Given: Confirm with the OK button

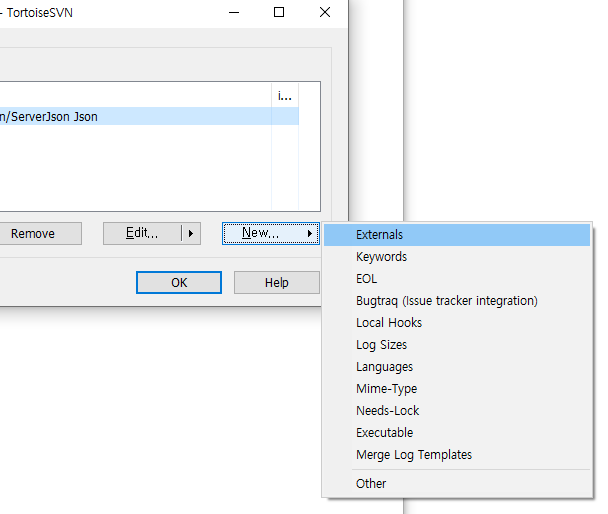Looking at the screenshot, I should [x=179, y=283].
